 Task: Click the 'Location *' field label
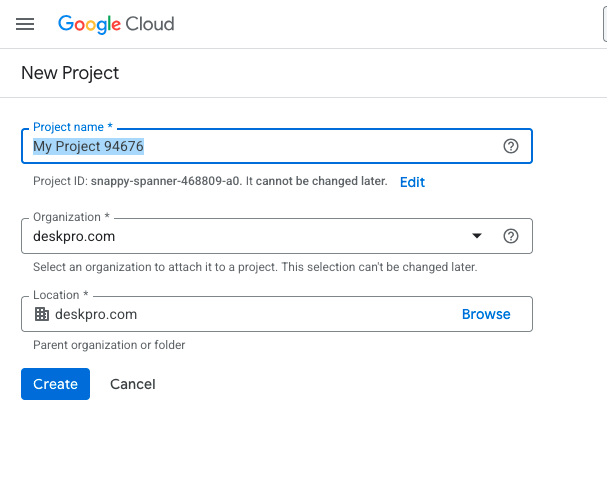click(x=61, y=295)
